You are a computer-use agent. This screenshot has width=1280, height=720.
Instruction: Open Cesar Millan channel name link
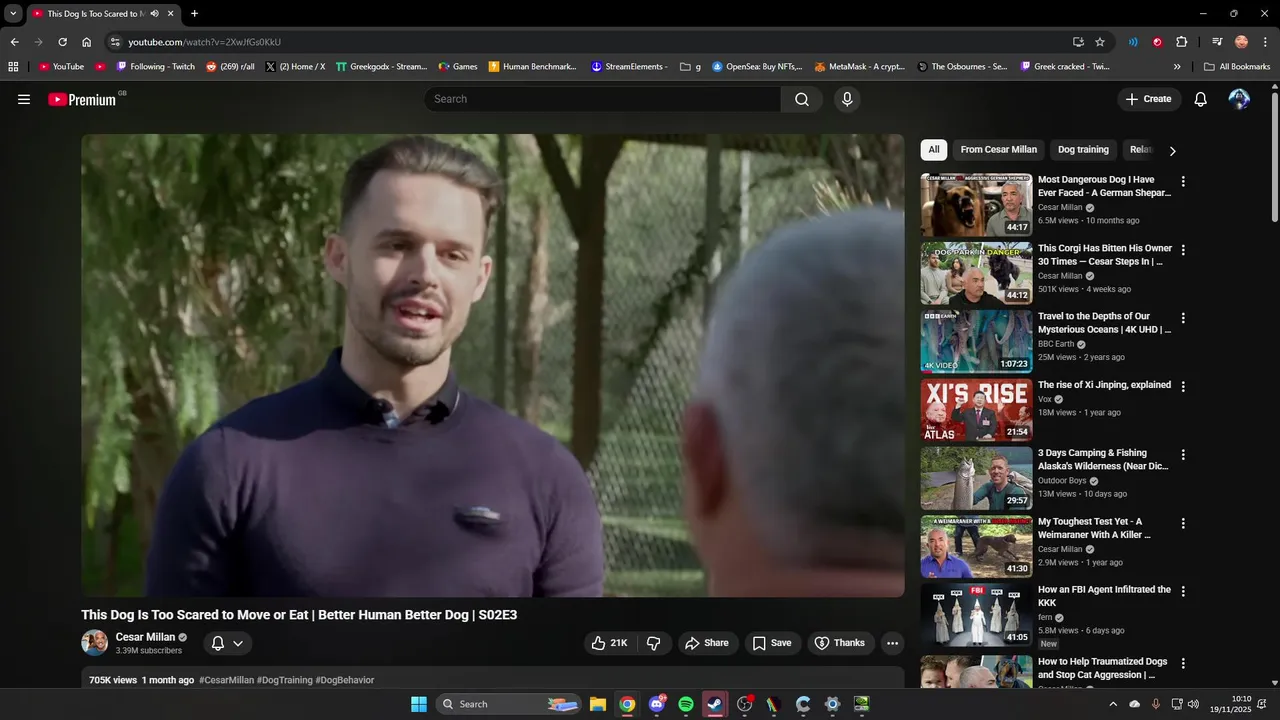pyautogui.click(x=145, y=637)
